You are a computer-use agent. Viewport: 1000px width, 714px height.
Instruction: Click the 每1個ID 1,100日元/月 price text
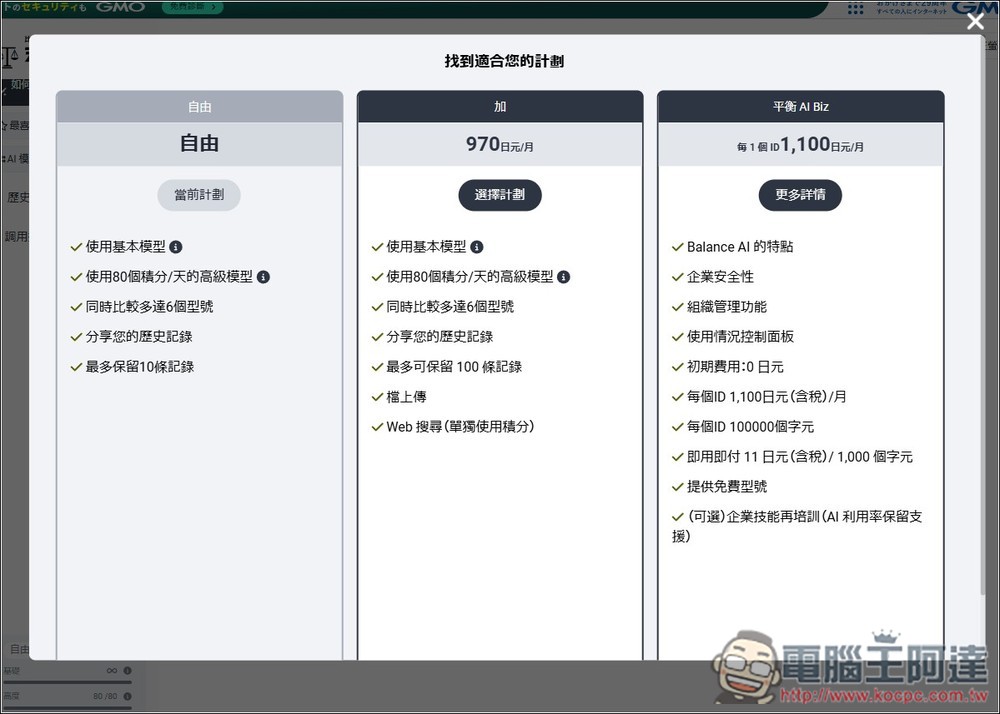point(800,145)
